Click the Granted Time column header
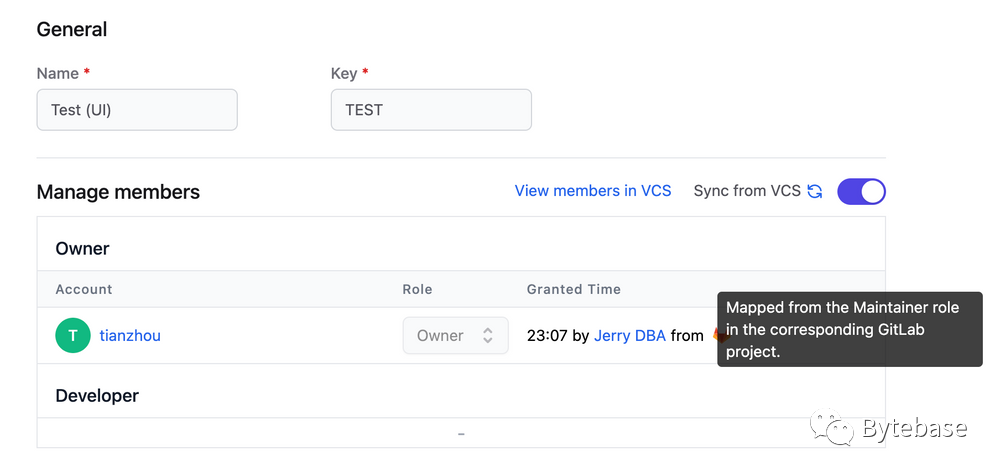This screenshot has height=475, width=1000. [x=574, y=289]
